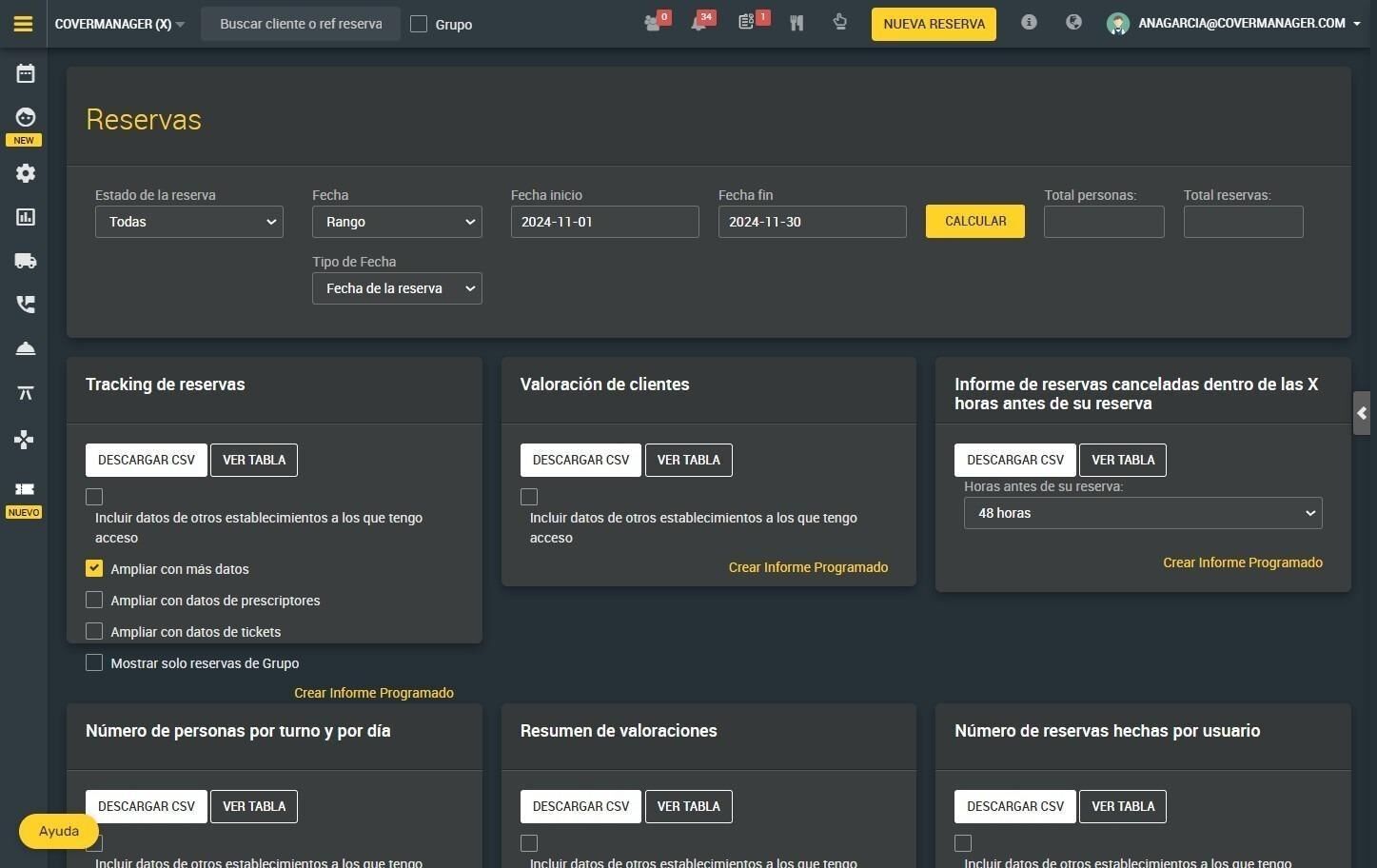Uncheck Ampliar con más datos
This screenshot has height=868, width=1377.
(x=94, y=568)
